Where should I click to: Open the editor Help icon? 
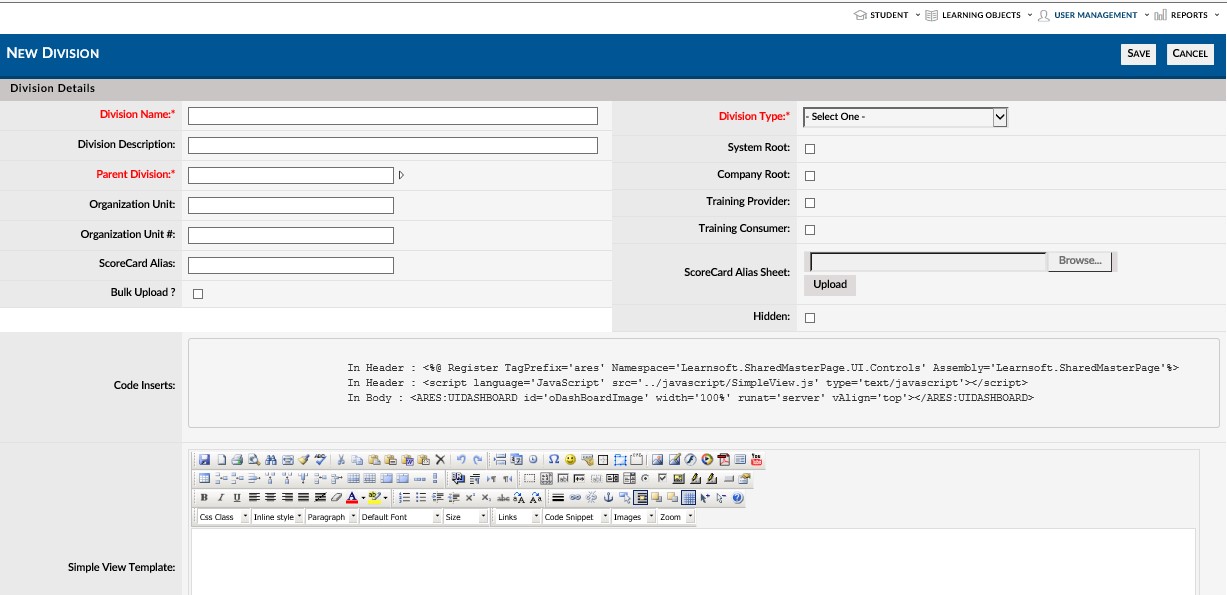pyautogui.click(x=738, y=498)
